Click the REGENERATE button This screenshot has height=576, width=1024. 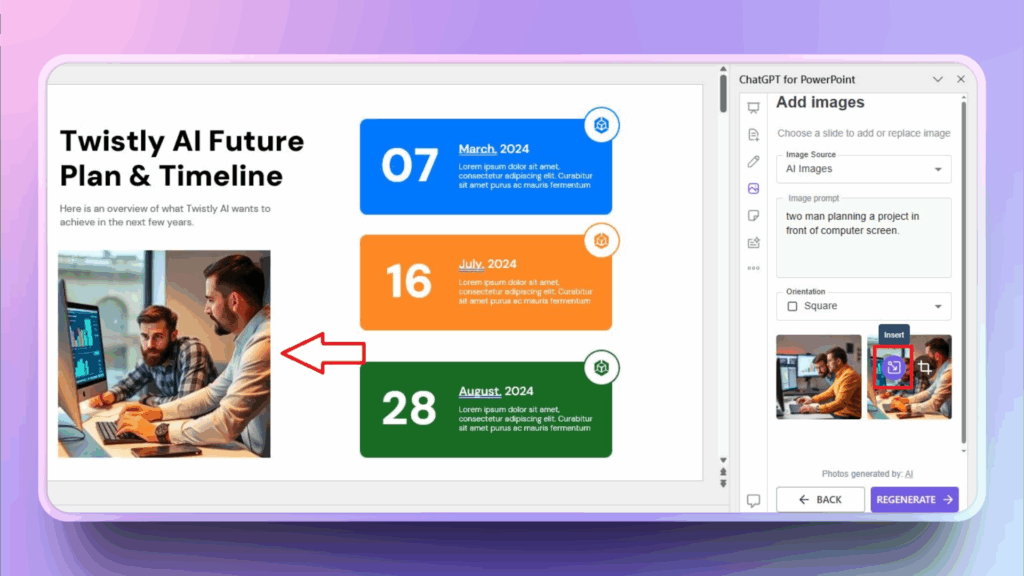coord(914,499)
